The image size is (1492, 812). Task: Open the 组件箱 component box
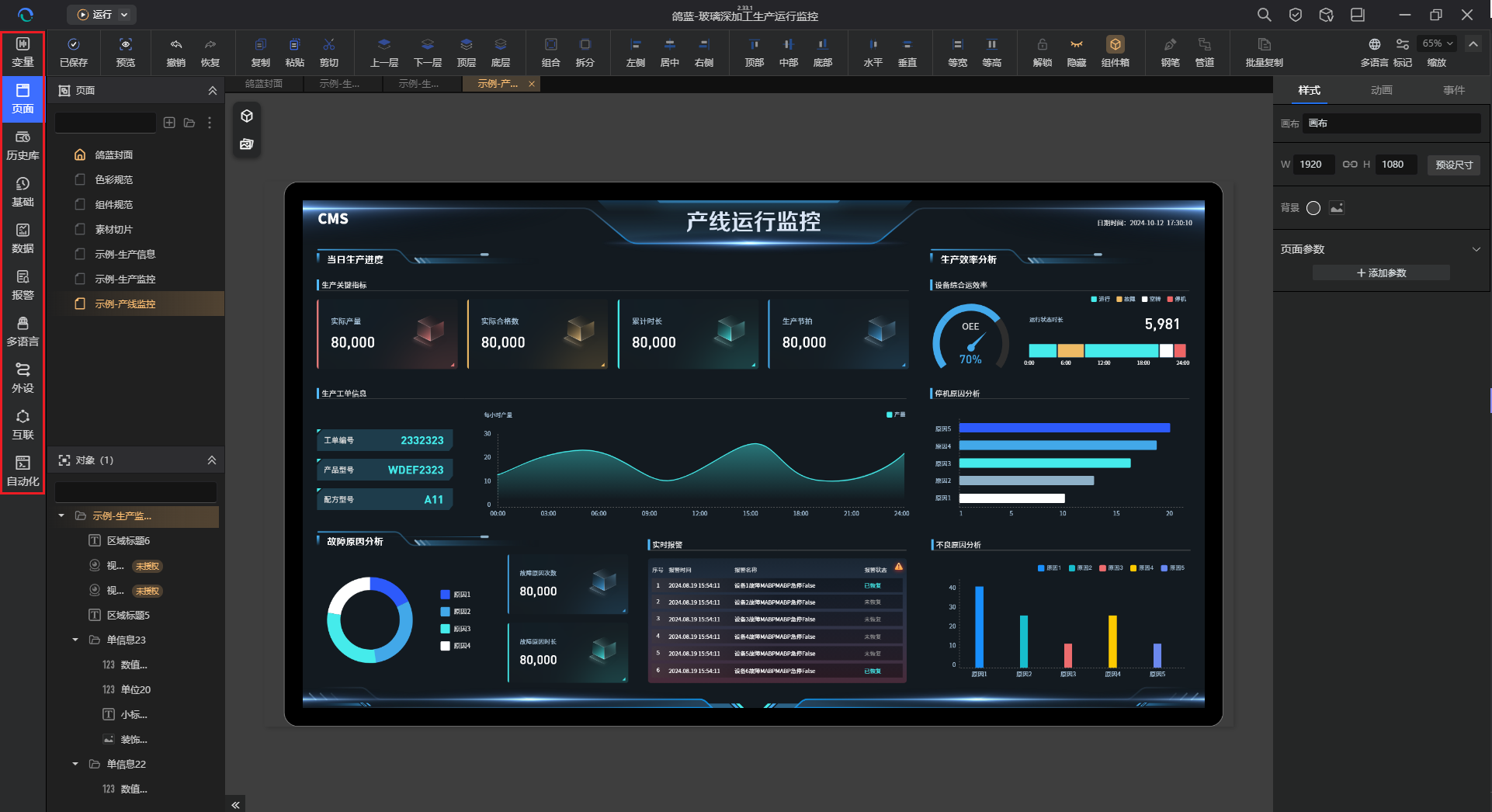click(1115, 52)
